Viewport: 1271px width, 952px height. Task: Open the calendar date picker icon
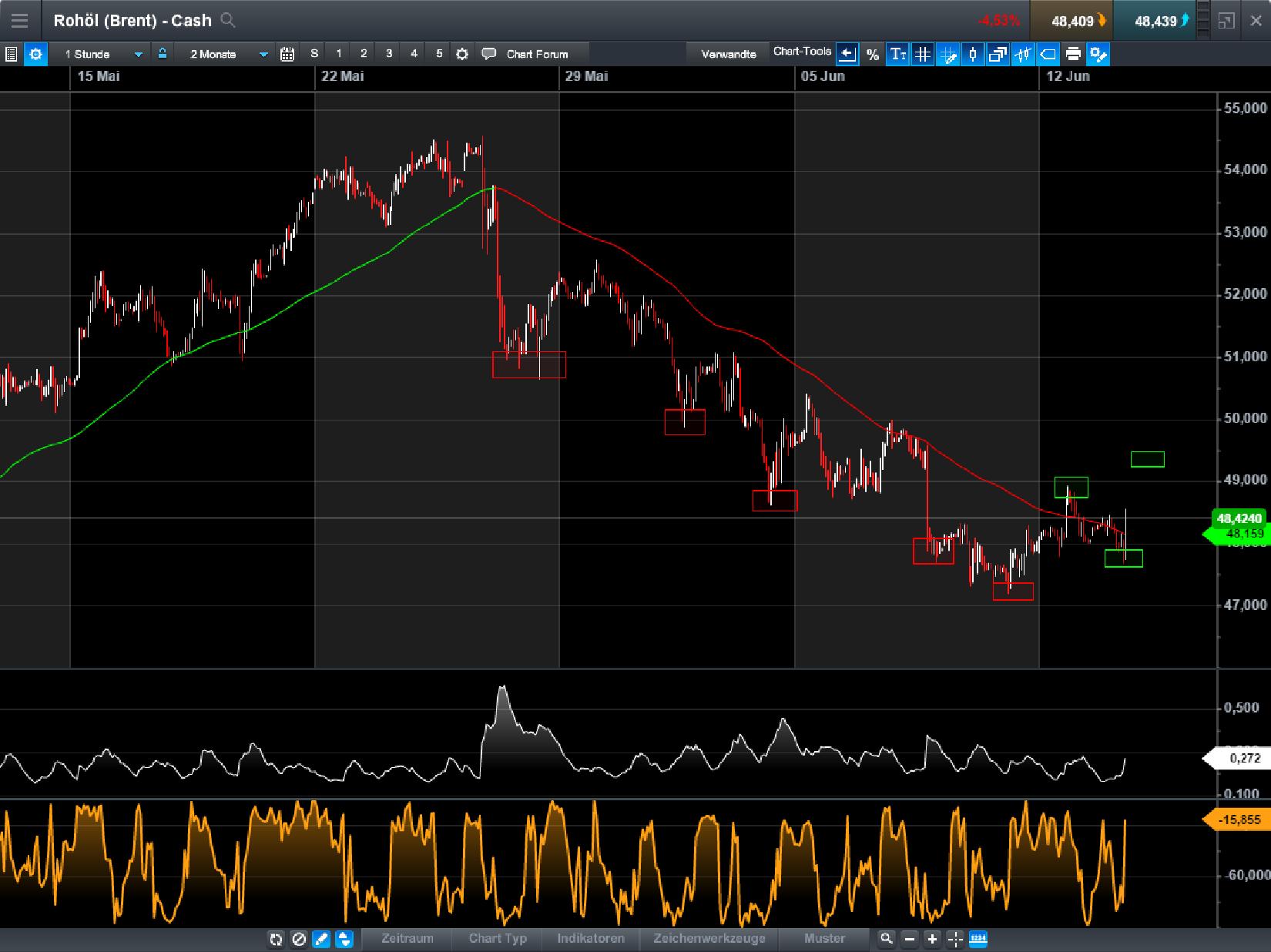coord(288,54)
